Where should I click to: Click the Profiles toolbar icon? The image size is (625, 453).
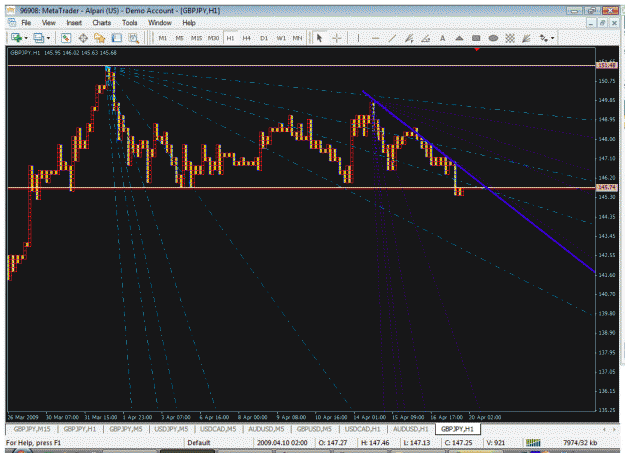tap(39, 38)
